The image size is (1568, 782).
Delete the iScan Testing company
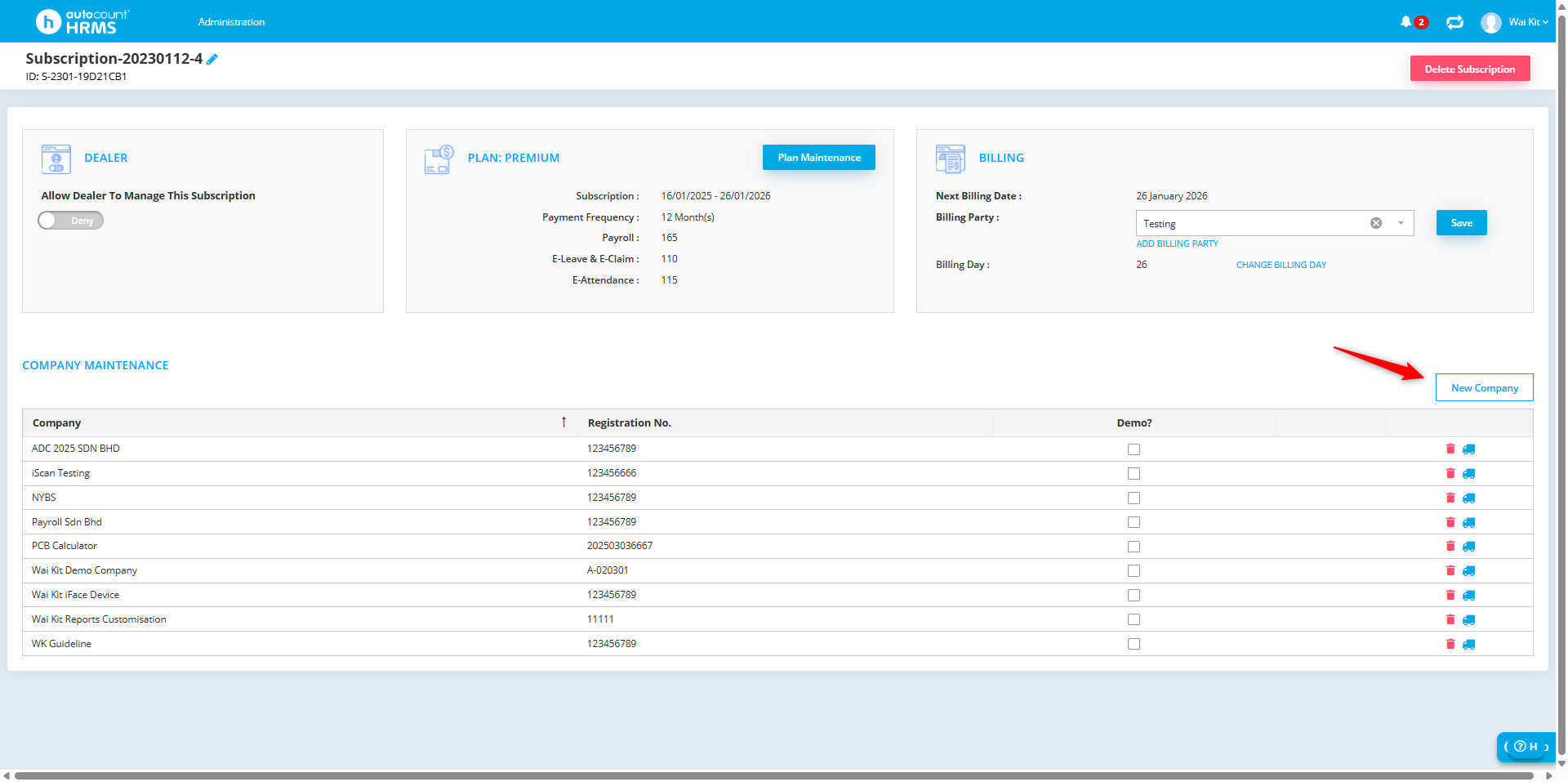click(1450, 473)
